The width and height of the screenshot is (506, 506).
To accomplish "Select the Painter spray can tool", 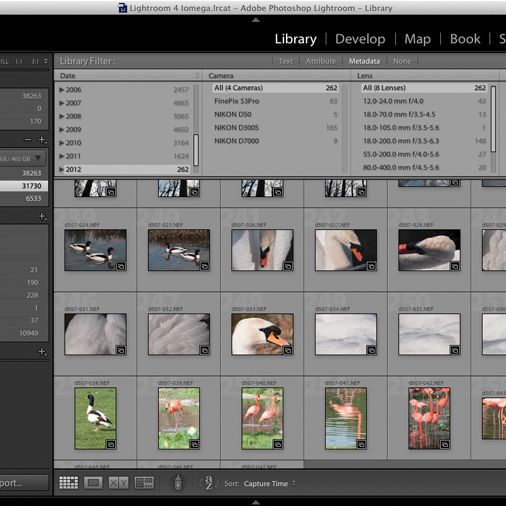I will coord(178,482).
